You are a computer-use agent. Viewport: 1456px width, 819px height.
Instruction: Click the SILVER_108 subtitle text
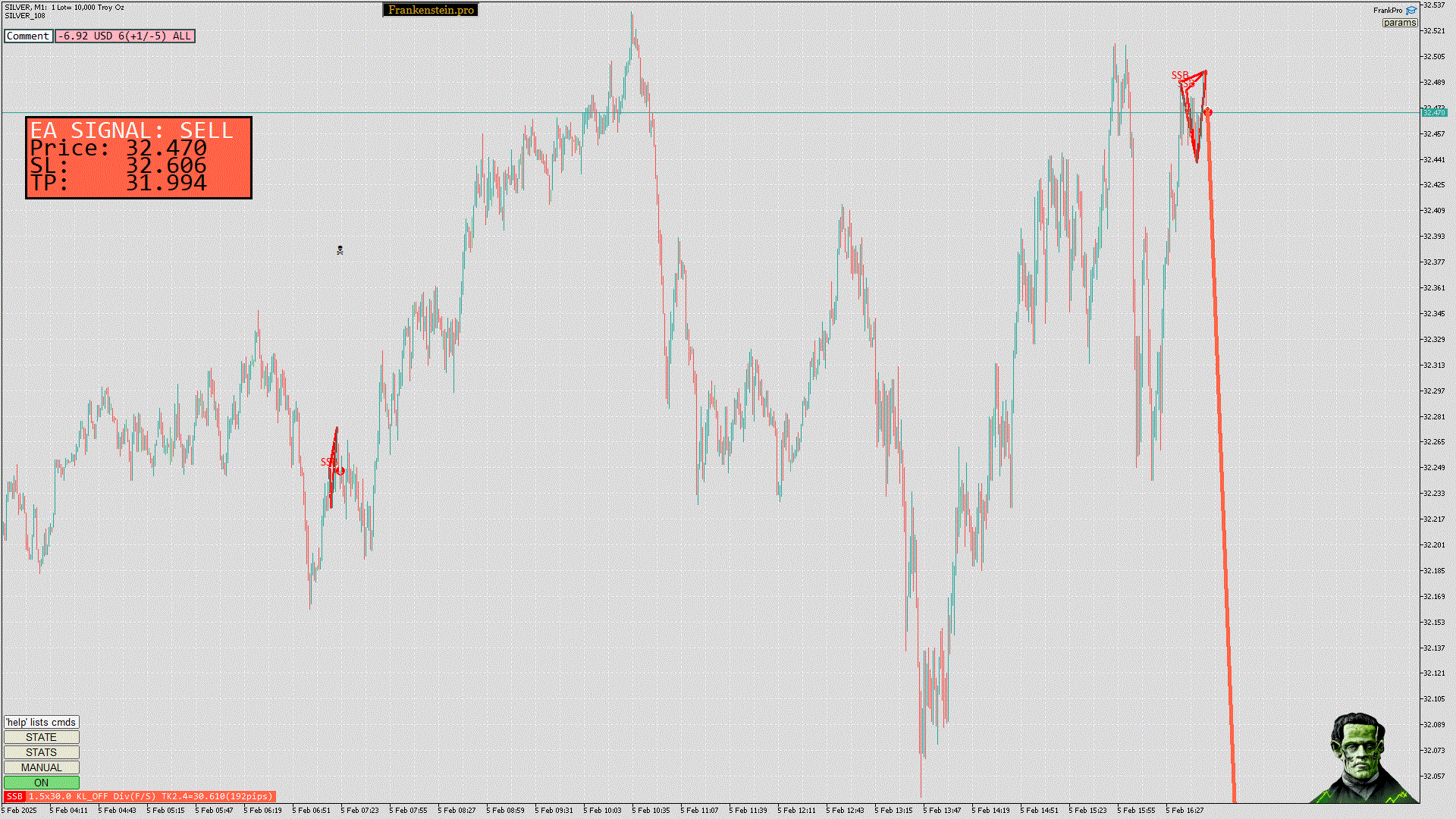[25, 16]
